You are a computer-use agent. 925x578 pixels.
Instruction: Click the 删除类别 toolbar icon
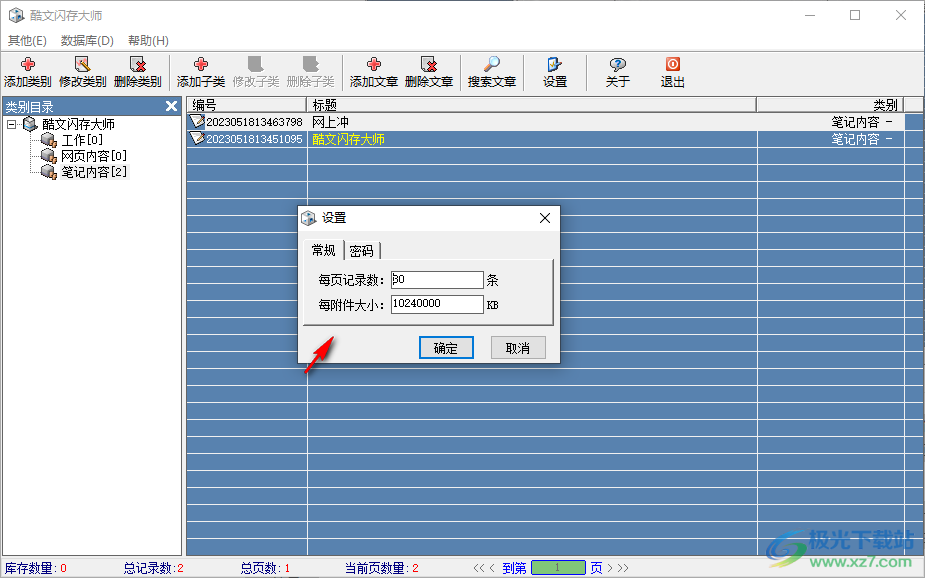pos(137,73)
